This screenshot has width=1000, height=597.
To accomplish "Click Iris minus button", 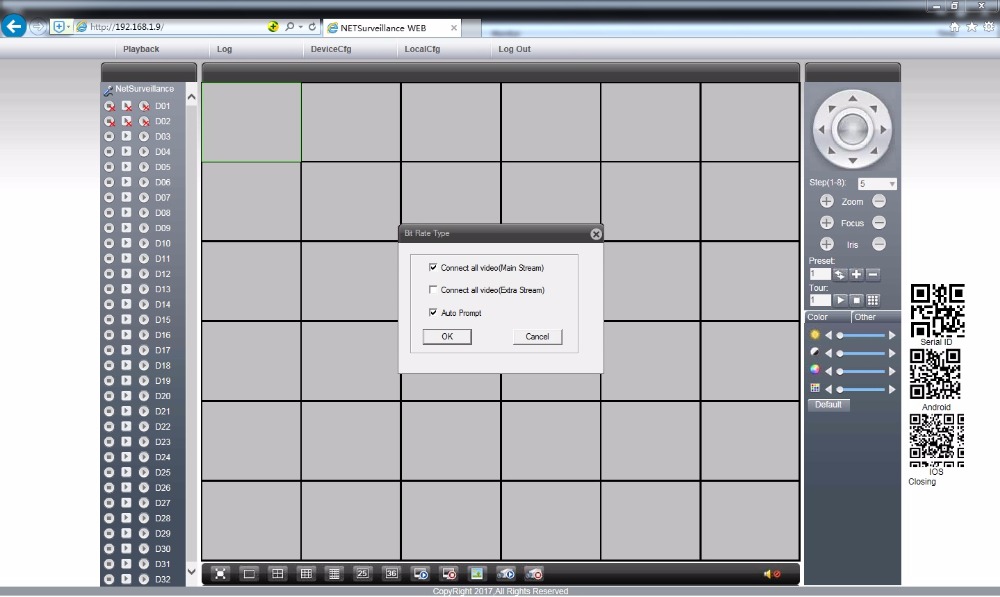I will point(879,244).
